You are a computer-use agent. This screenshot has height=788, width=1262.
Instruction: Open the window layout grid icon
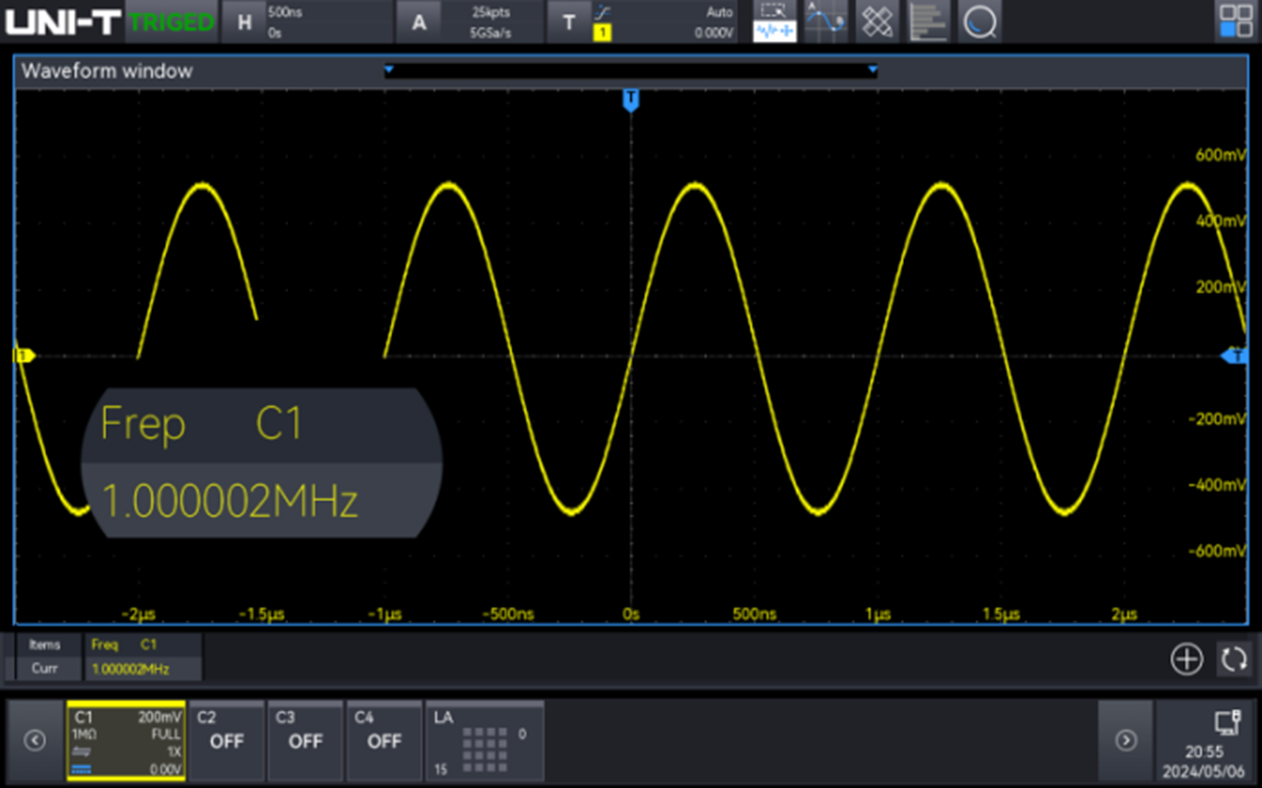pyautogui.click(x=1237, y=21)
